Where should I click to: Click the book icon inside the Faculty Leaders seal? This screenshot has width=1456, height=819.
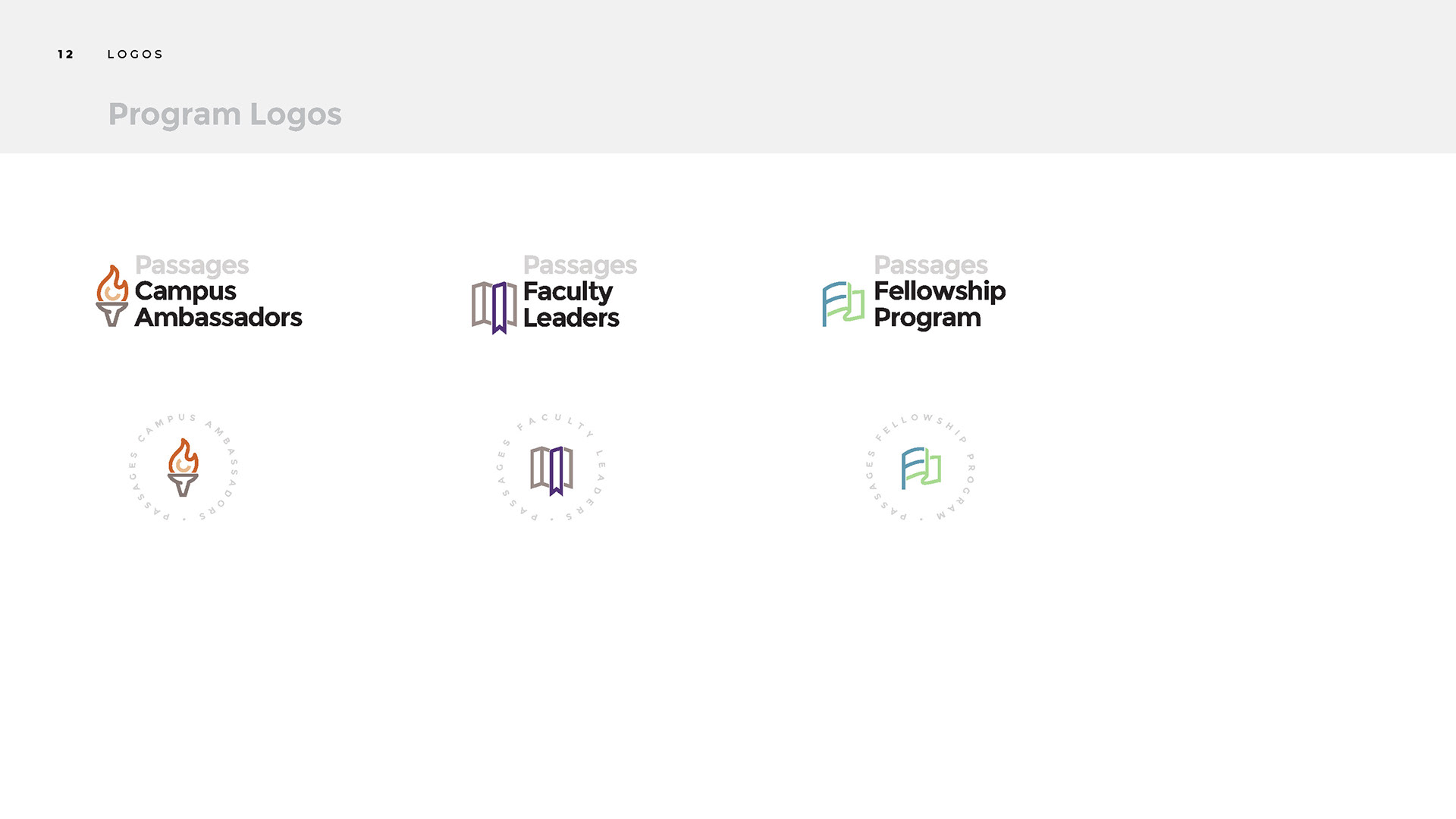(x=552, y=471)
